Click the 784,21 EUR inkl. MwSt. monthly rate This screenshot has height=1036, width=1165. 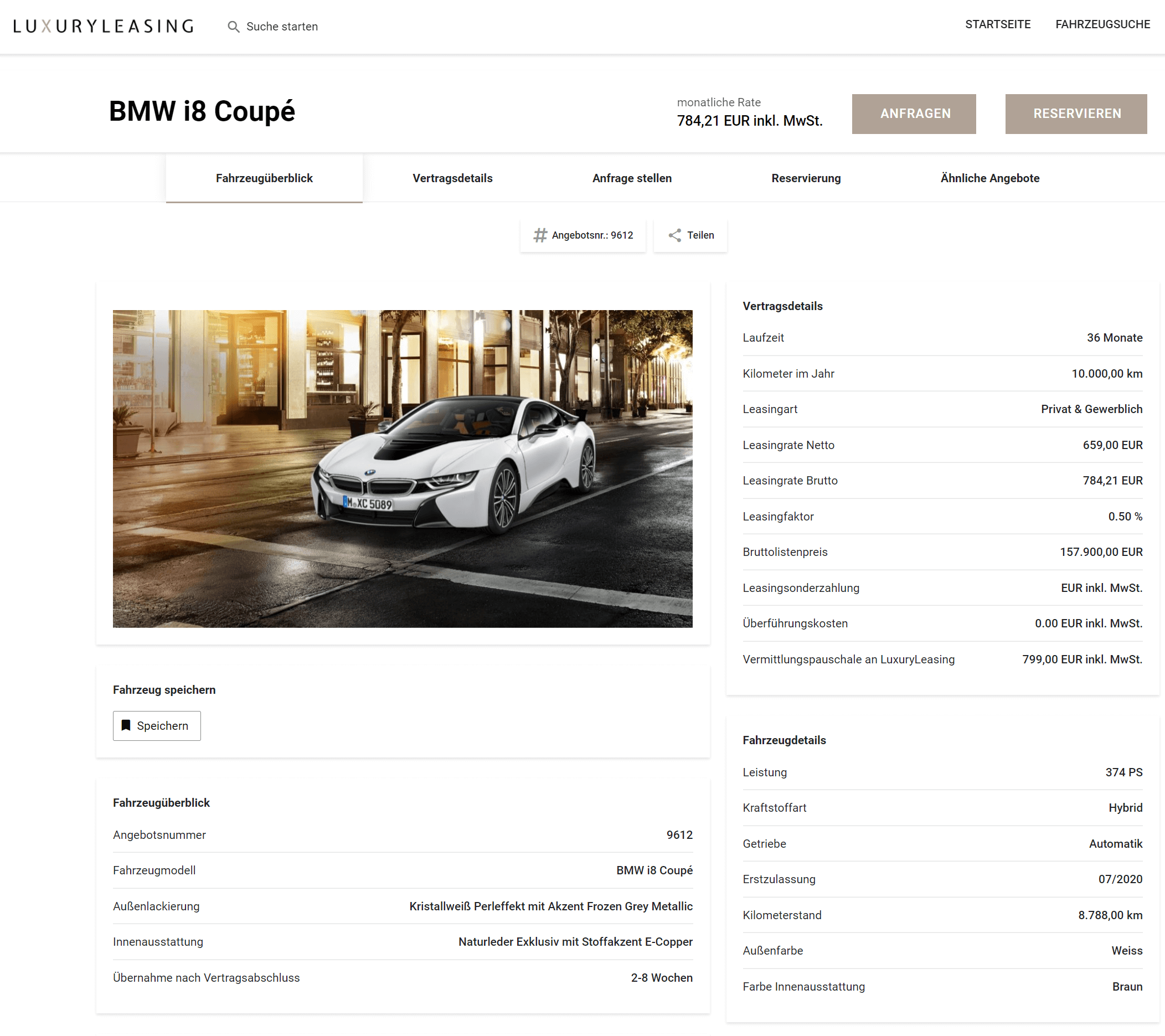pyautogui.click(x=750, y=121)
